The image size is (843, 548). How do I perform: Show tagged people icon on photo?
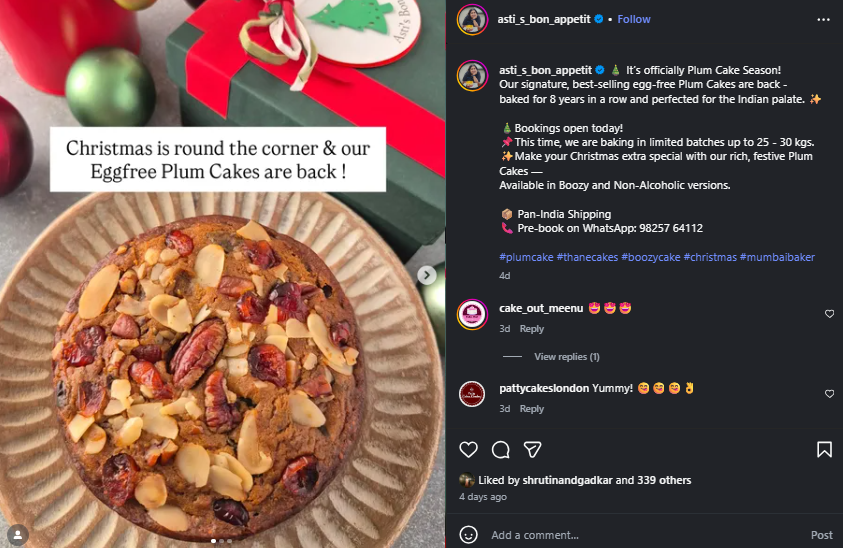coord(18,535)
